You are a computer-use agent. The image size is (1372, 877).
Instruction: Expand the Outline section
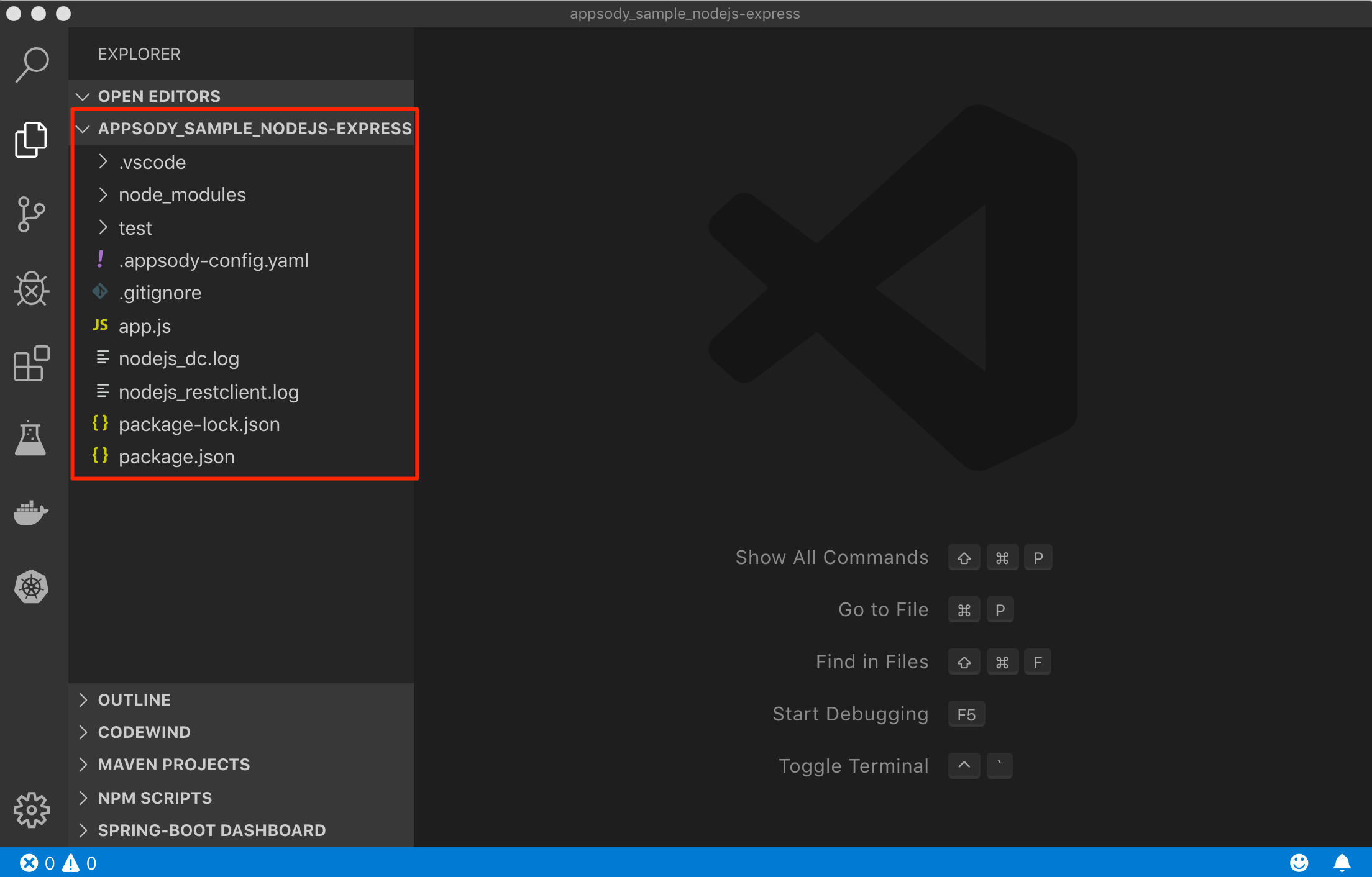pos(241,699)
